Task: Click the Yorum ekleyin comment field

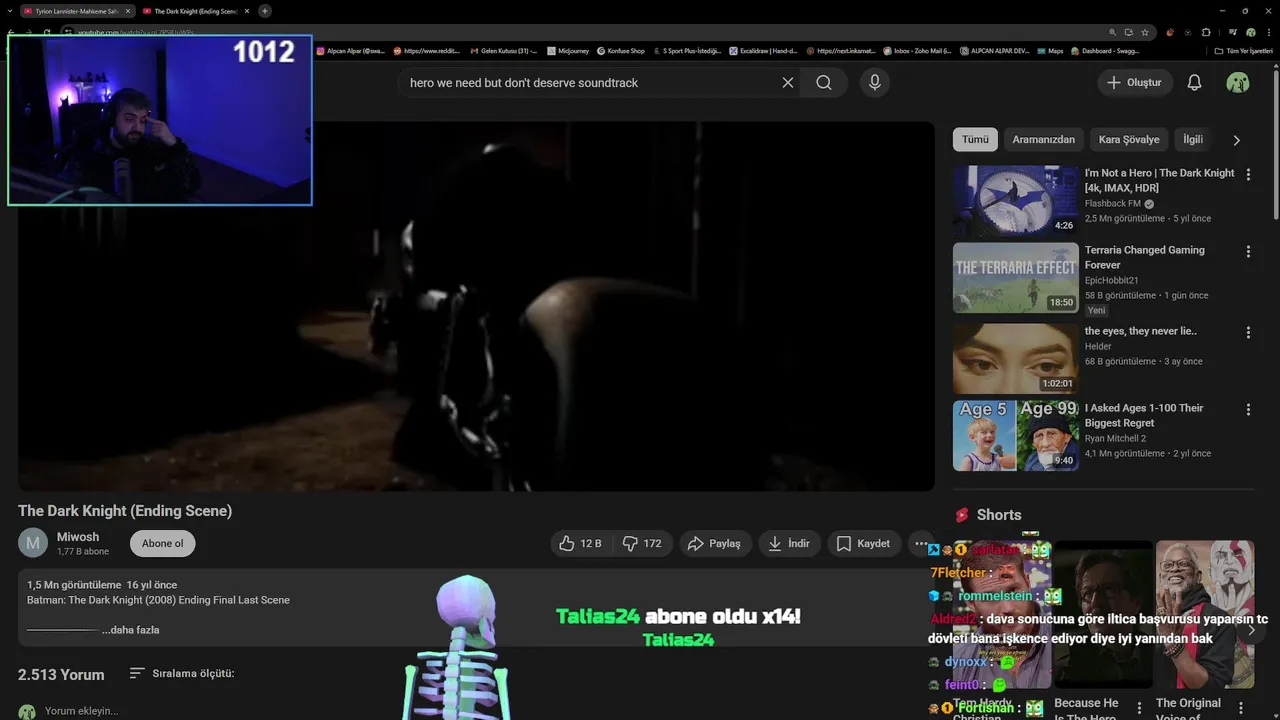Action: (x=82, y=711)
